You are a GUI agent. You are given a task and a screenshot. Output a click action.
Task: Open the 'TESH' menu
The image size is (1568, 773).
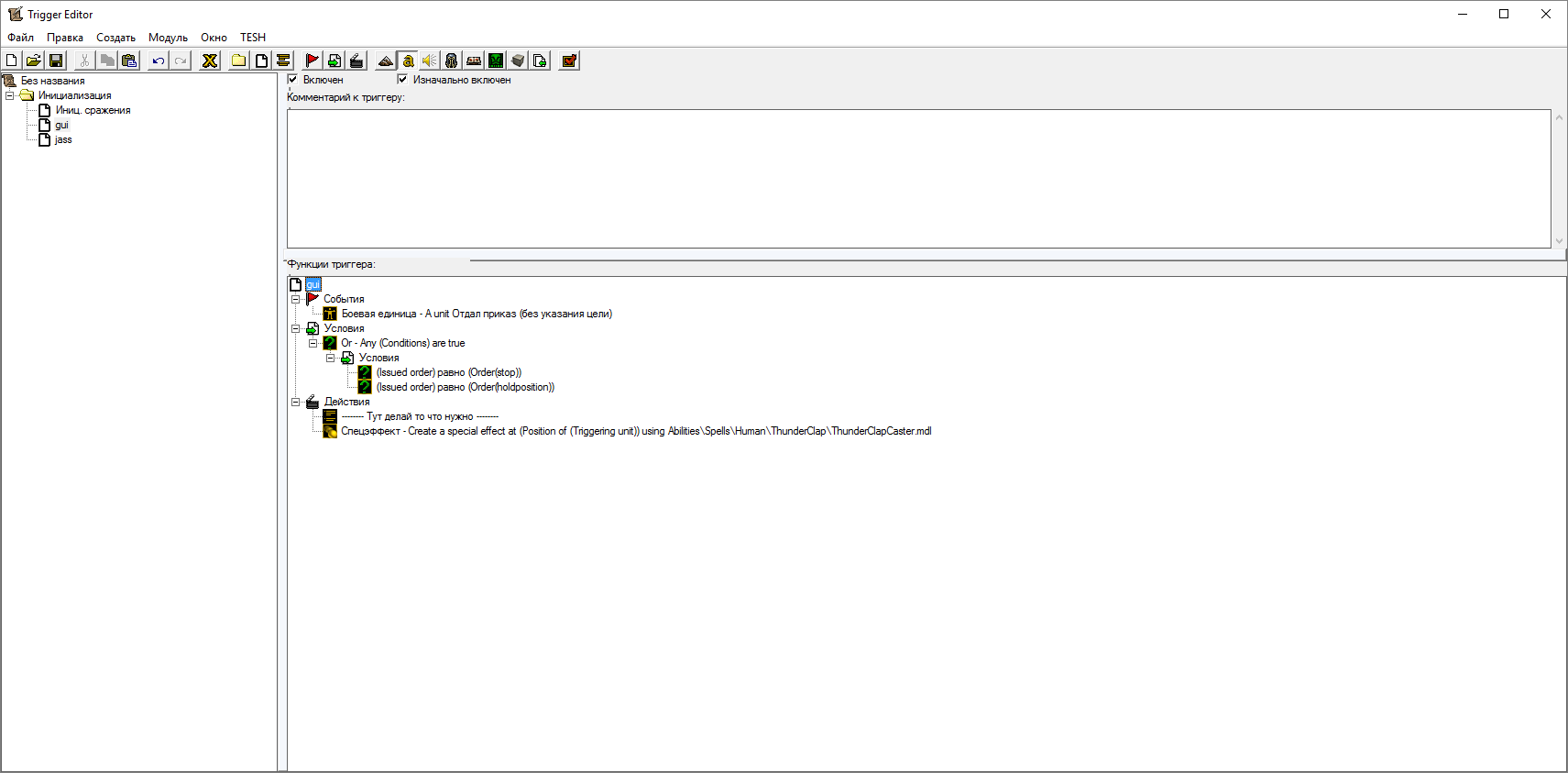click(253, 38)
